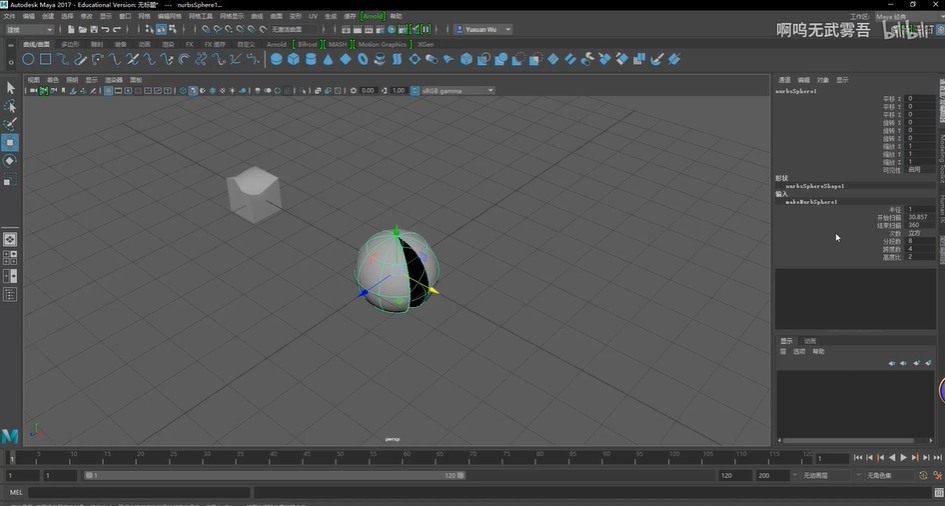Click the New scene icon
This screenshot has width=945, height=506.
pos(71,29)
